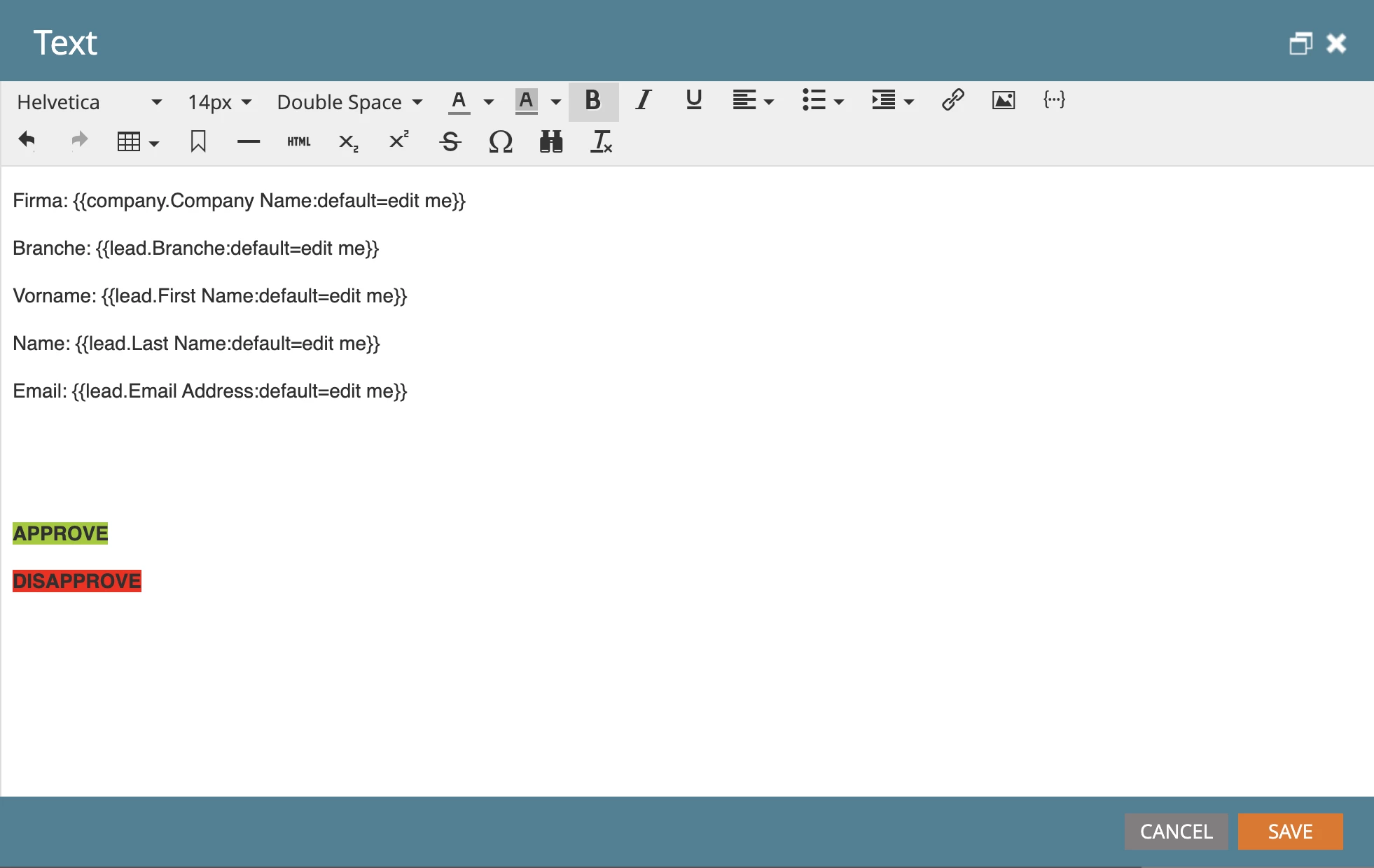1374x868 pixels.
Task: Undo the last edit
Action: click(x=27, y=141)
